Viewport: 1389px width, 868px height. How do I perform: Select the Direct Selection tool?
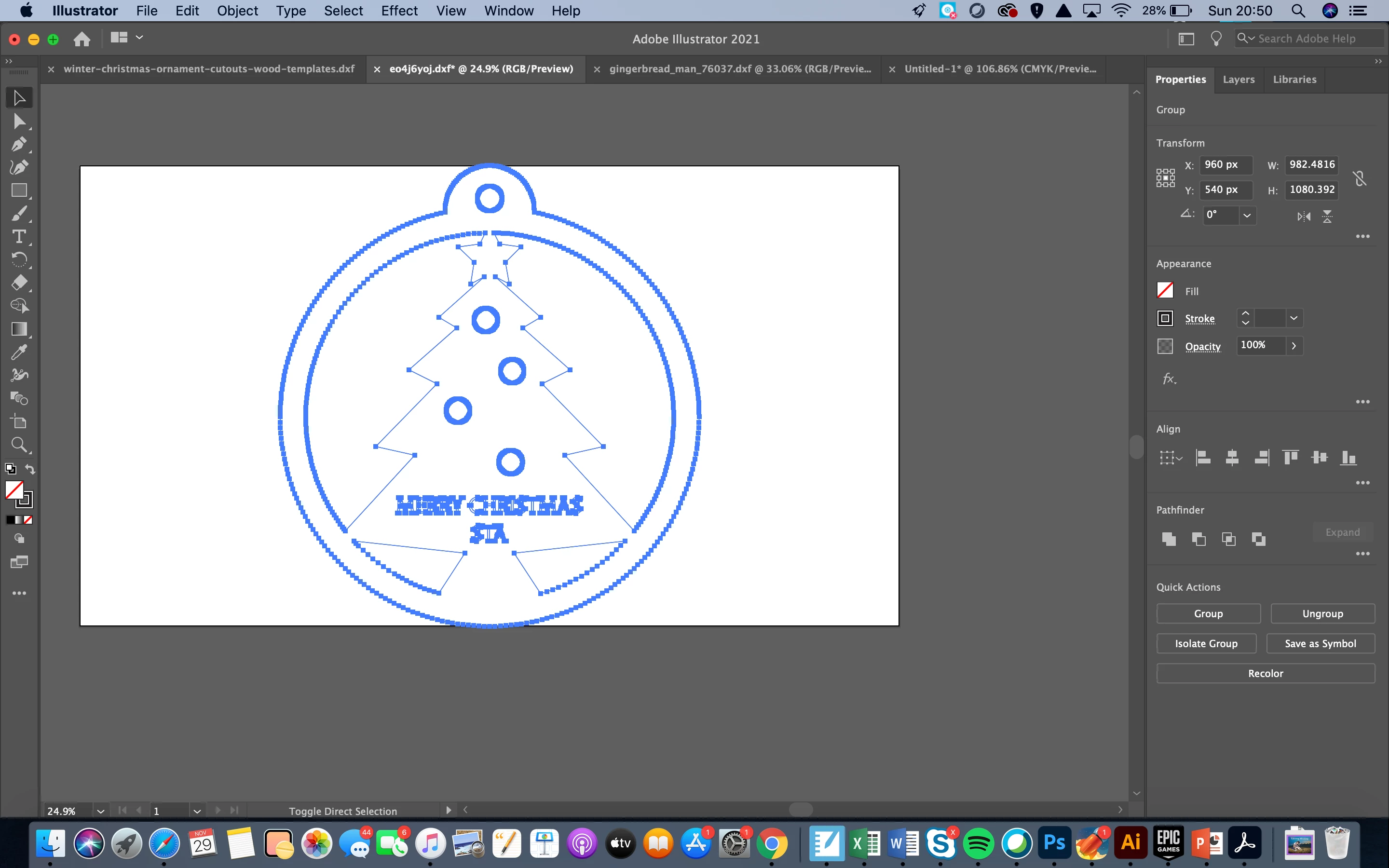tap(19, 121)
